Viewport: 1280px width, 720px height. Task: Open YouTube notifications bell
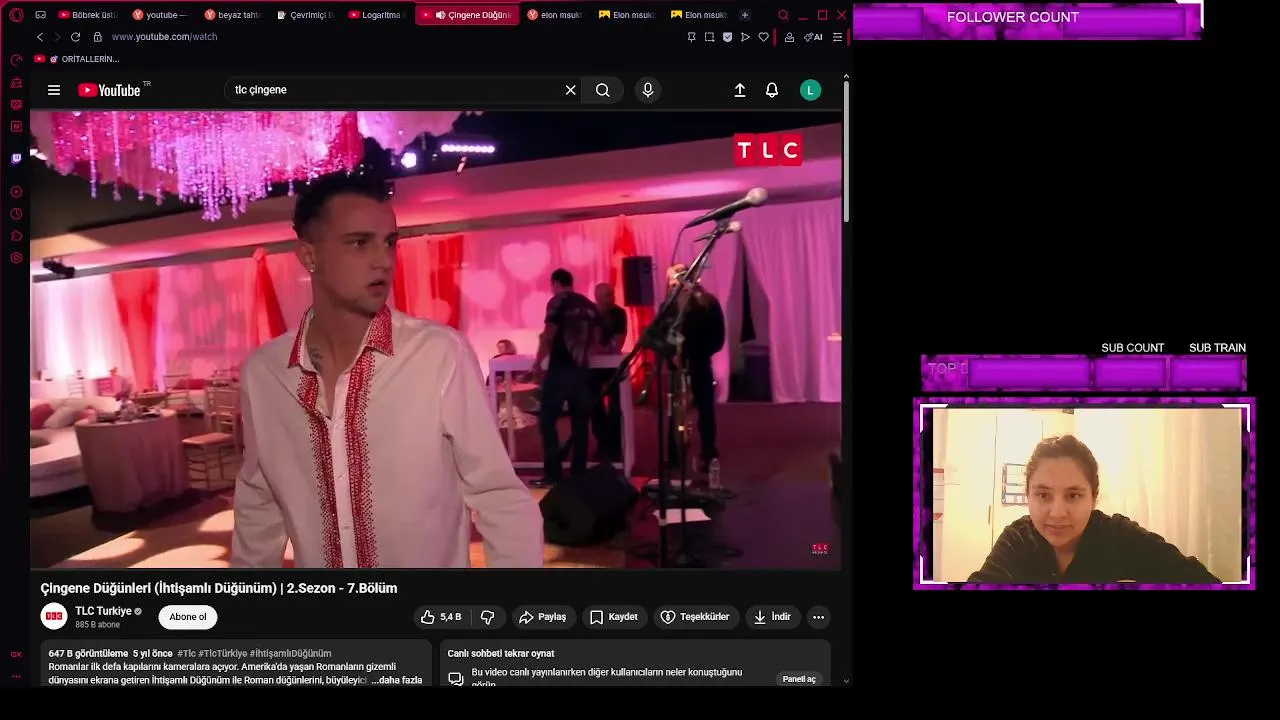click(x=772, y=90)
